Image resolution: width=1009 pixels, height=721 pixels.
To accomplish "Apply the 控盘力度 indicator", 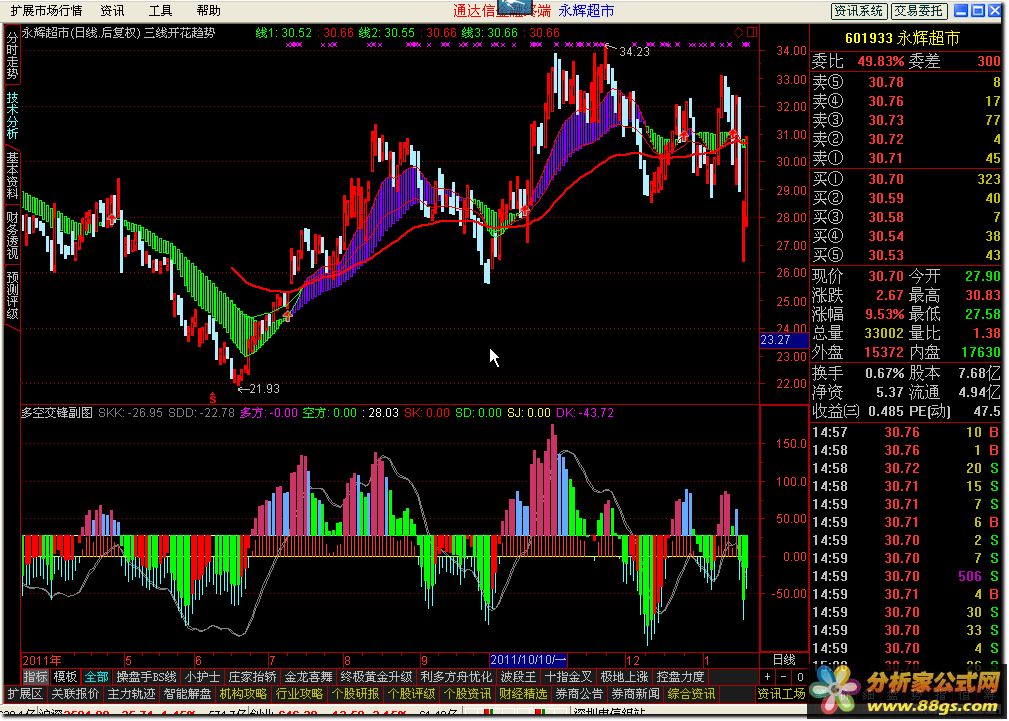I will [x=680, y=677].
